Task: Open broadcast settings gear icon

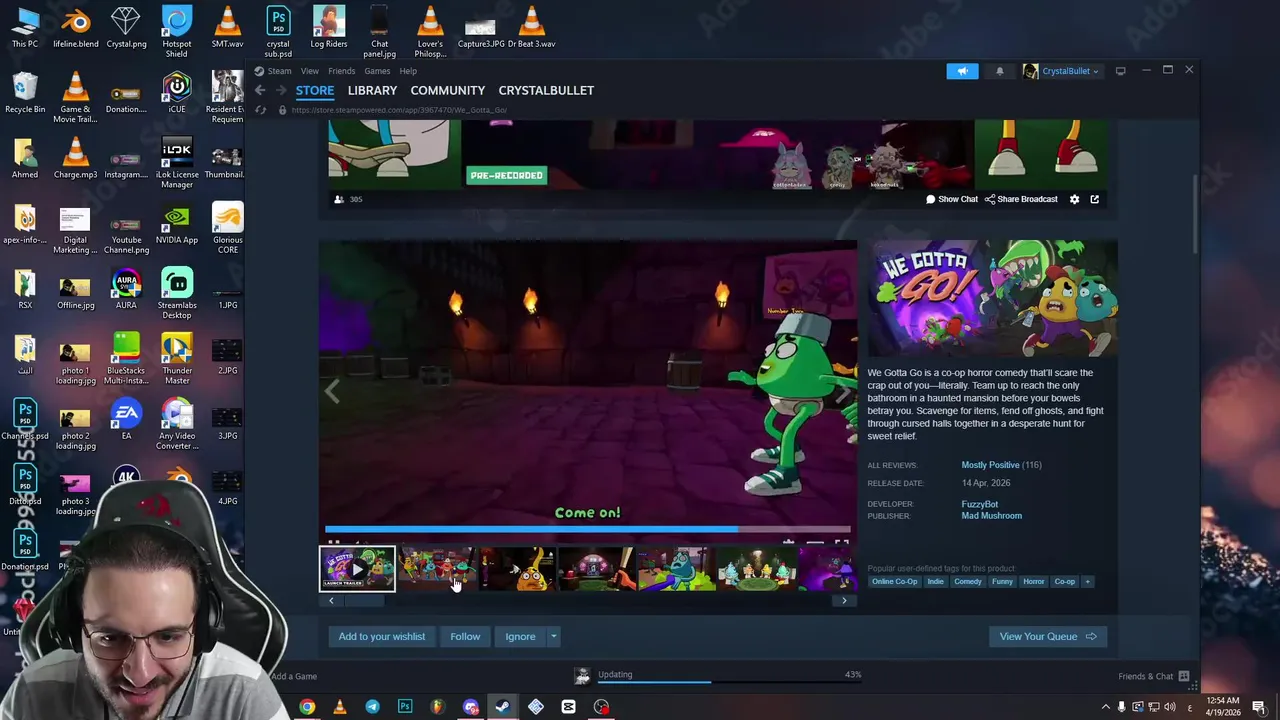Action: pos(1075,199)
